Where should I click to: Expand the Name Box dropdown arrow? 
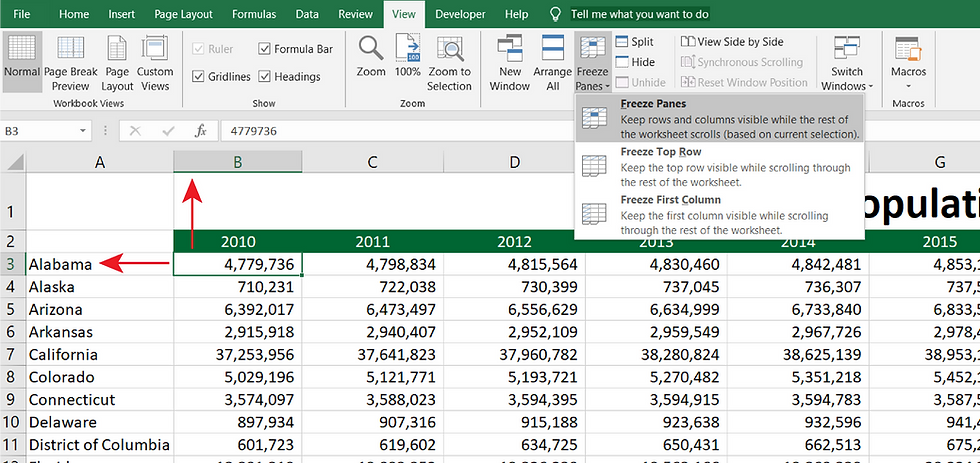pos(82,131)
